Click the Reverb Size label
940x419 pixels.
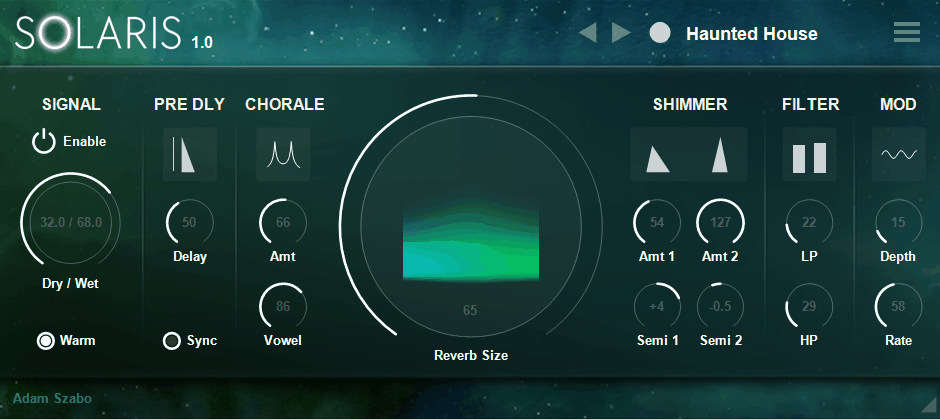tap(471, 355)
